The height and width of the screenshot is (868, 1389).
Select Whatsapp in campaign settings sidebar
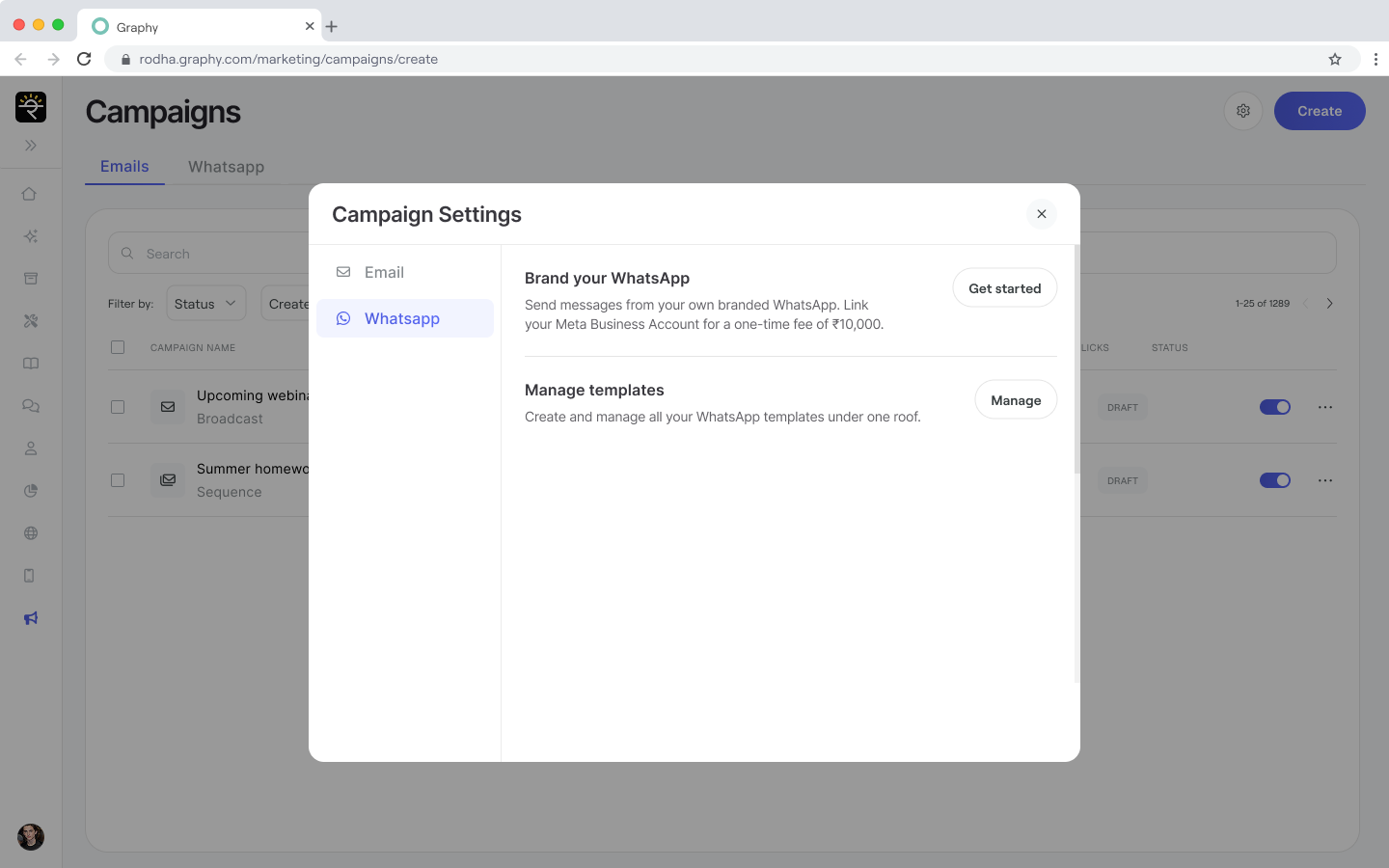click(404, 318)
